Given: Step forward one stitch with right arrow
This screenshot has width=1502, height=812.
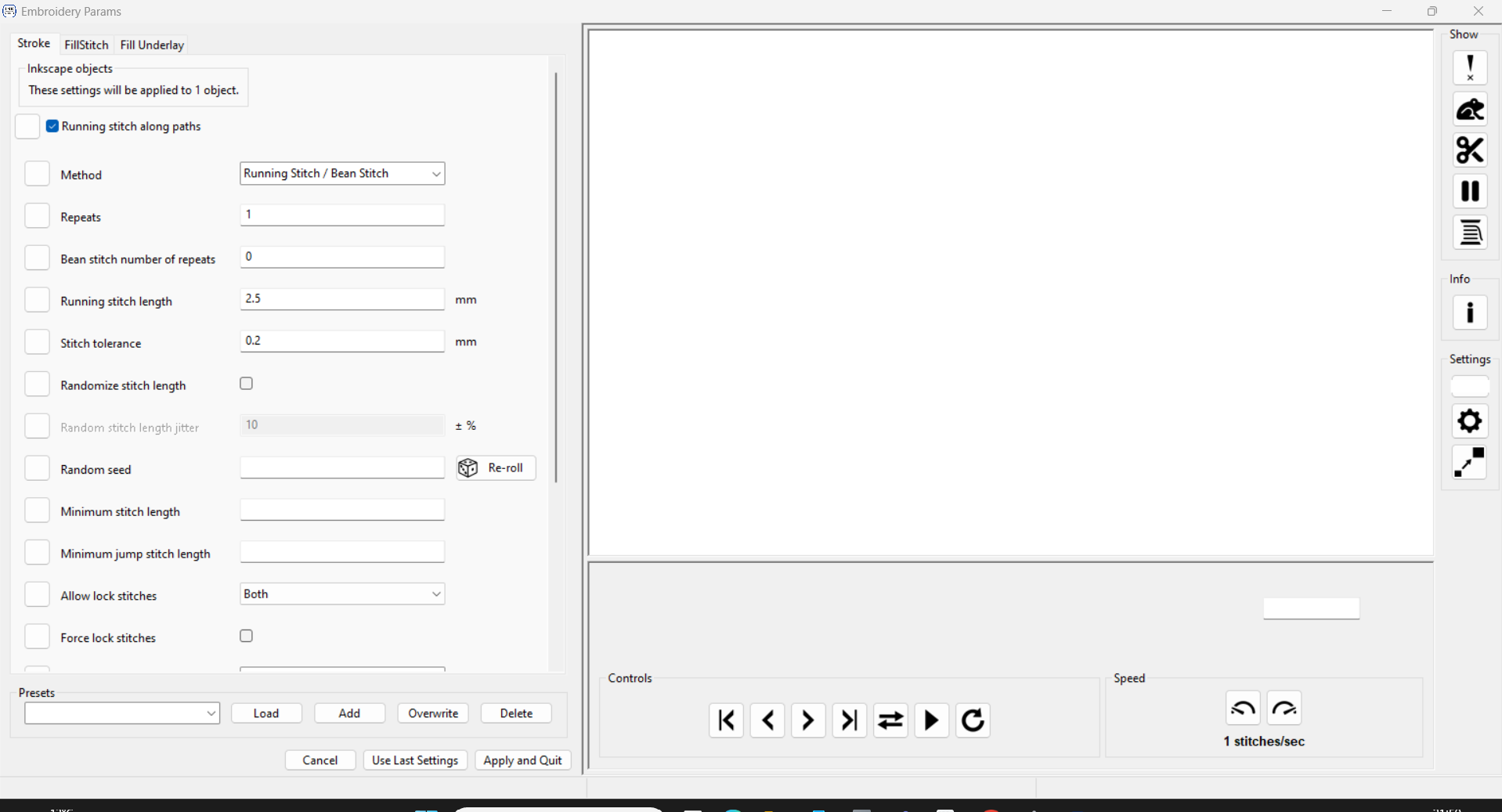Looking at the screenshot, I should (x=808, y=720).
